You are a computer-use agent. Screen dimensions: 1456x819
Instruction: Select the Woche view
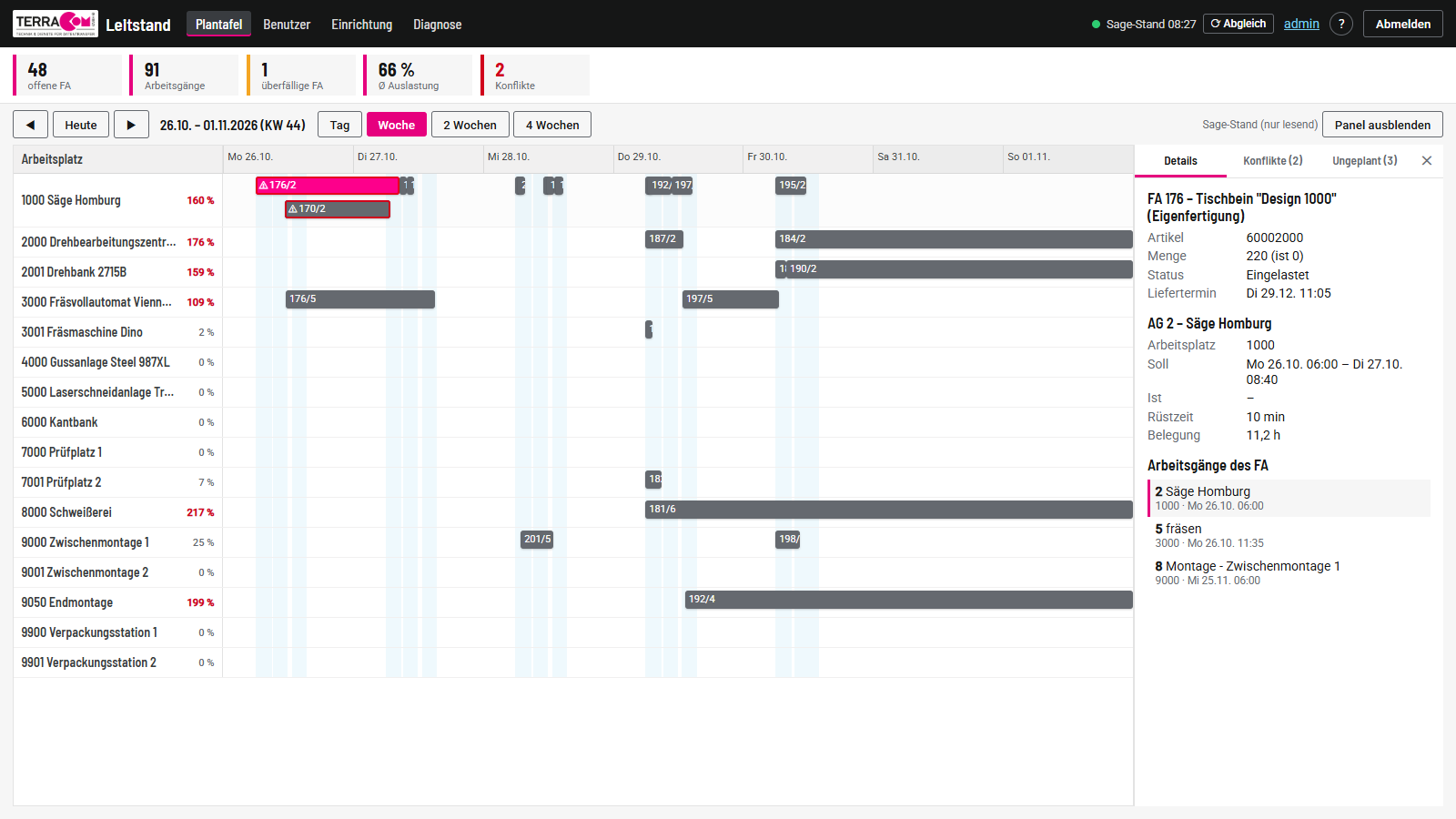coord(397,125)
